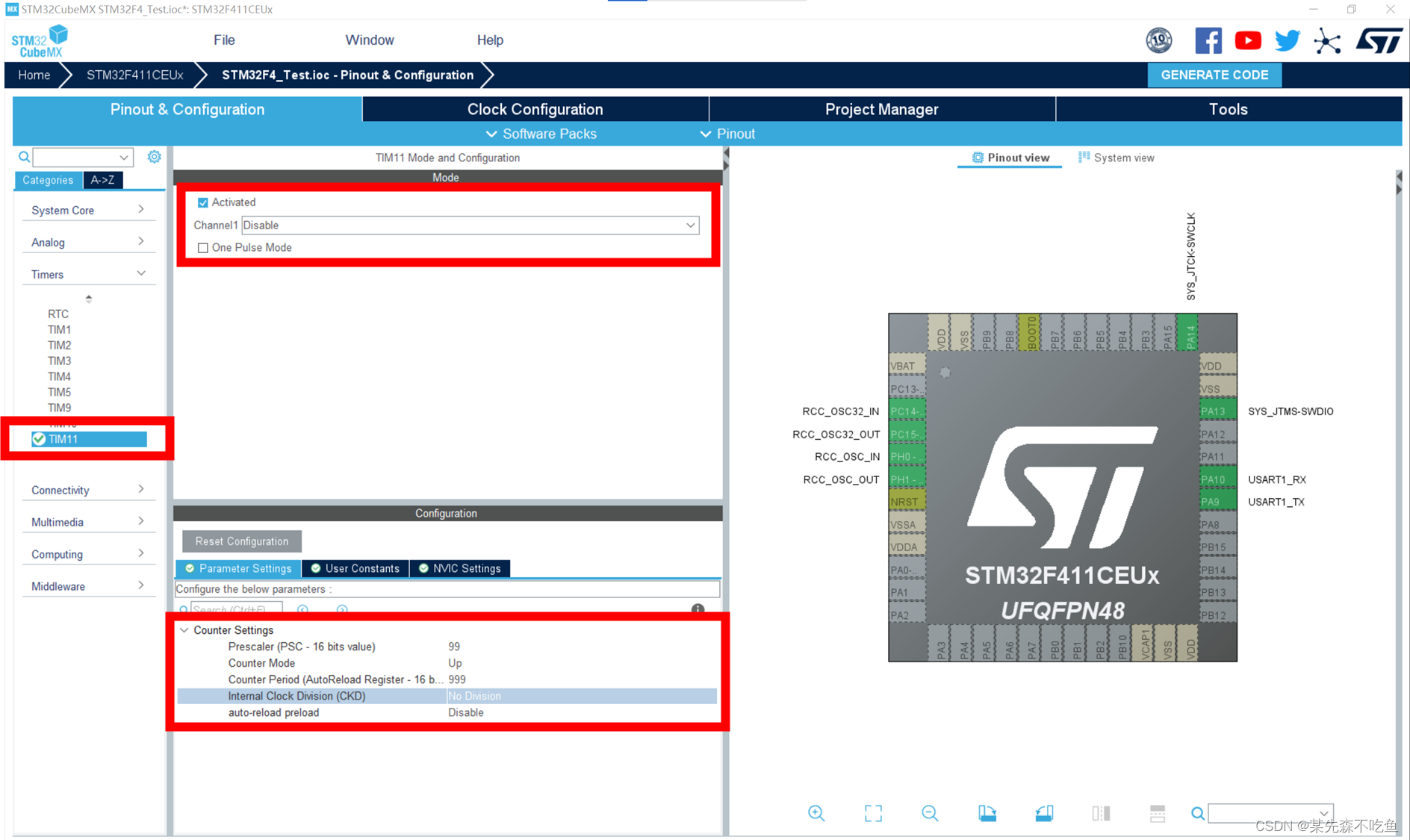
Task: Click the Internal Clock Division No Division value
Action: [x=474, y=696]
